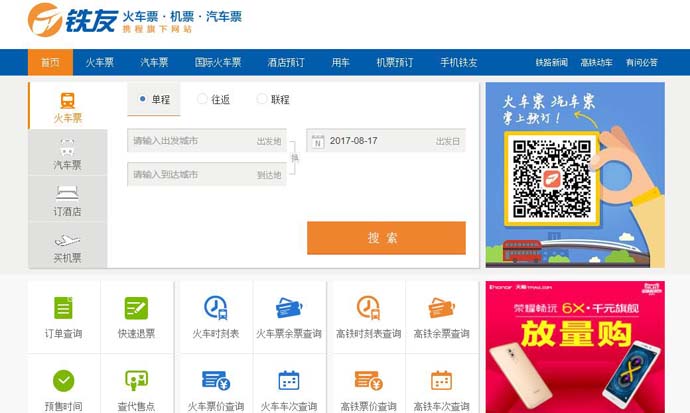690x413 pixels.
Task: Click the QR code app download banner
Action: pos(575,175)
